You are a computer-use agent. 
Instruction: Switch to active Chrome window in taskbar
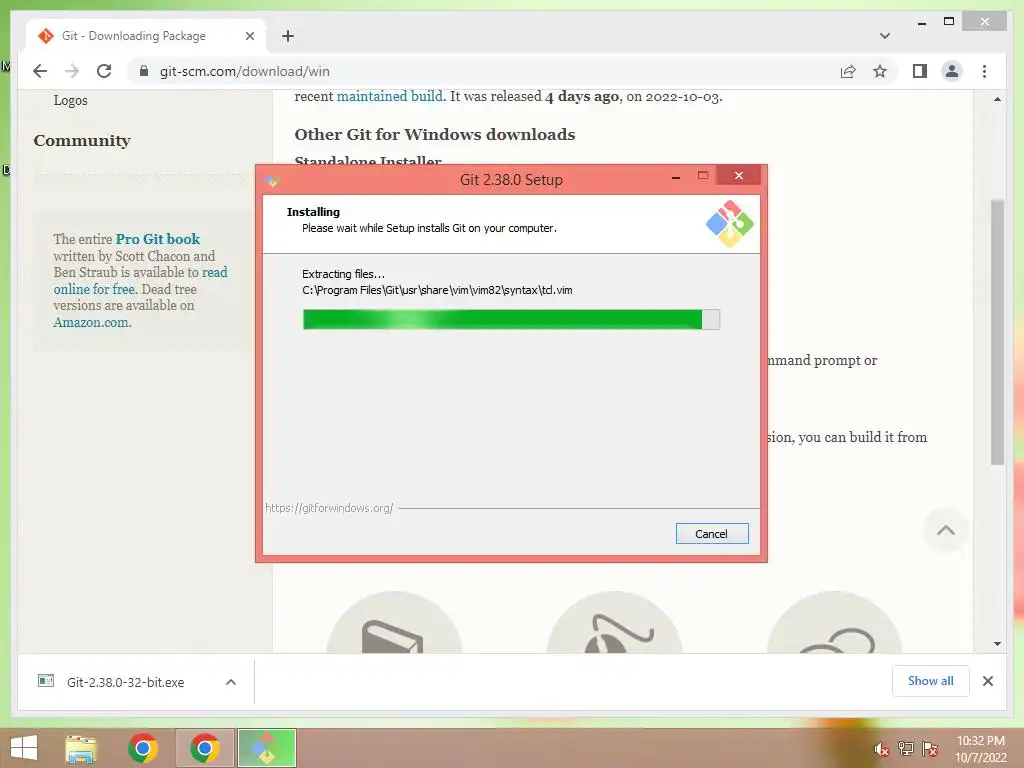click(204, 748)
